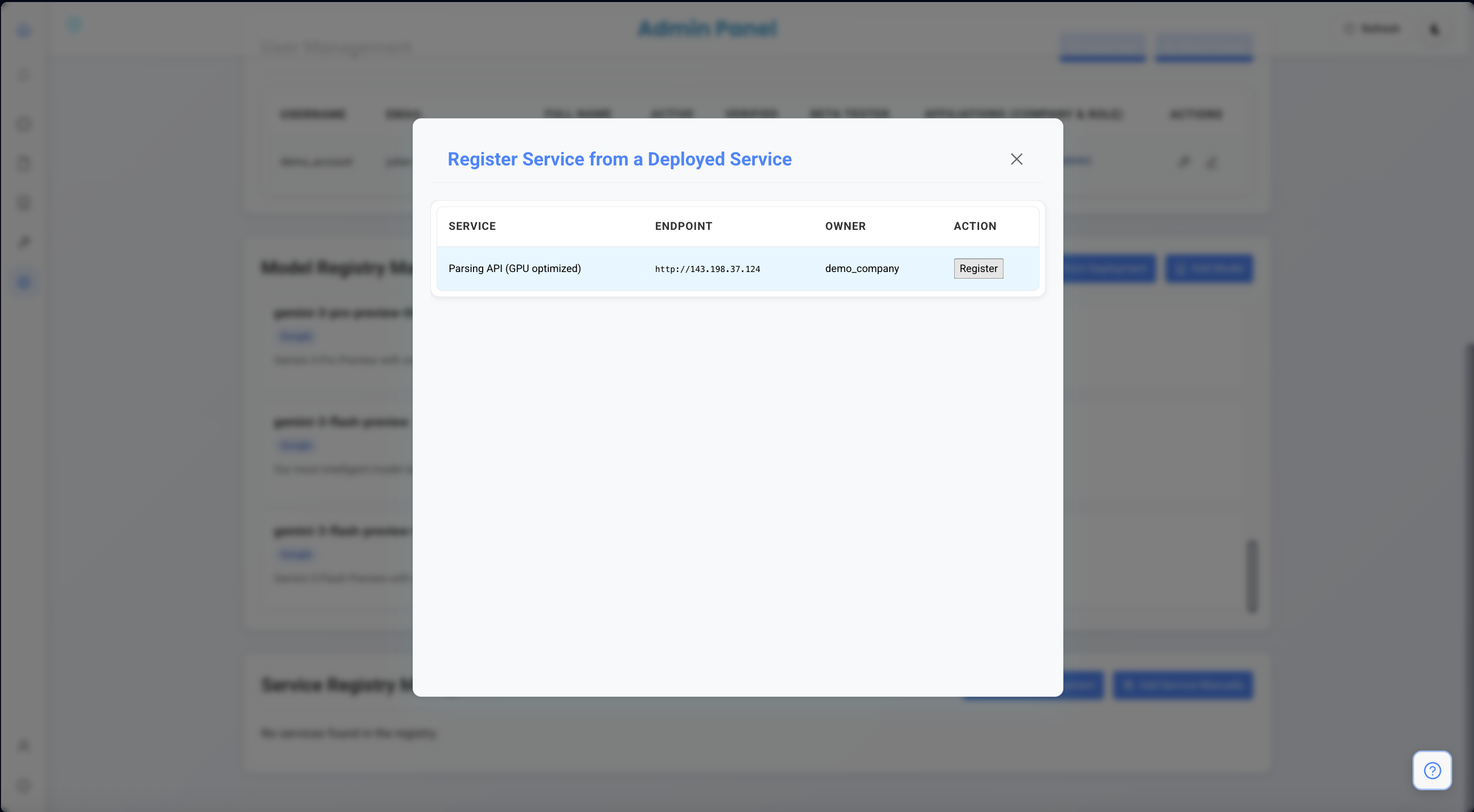Click the highlighted blue sidebar icon
This screenshot has height=812, width=1474.
[x=24, y=282]
